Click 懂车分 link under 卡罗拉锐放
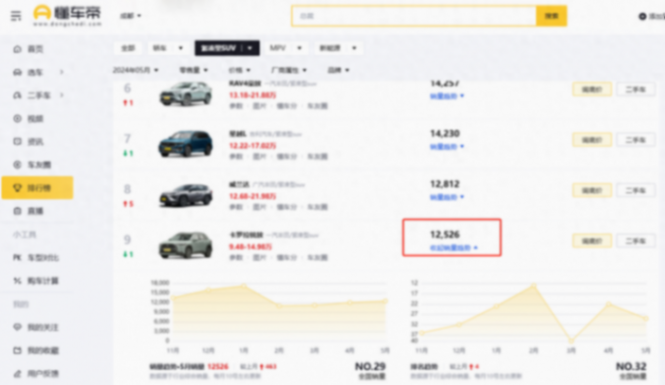The image size is (665, 385). tap(287, 257)
